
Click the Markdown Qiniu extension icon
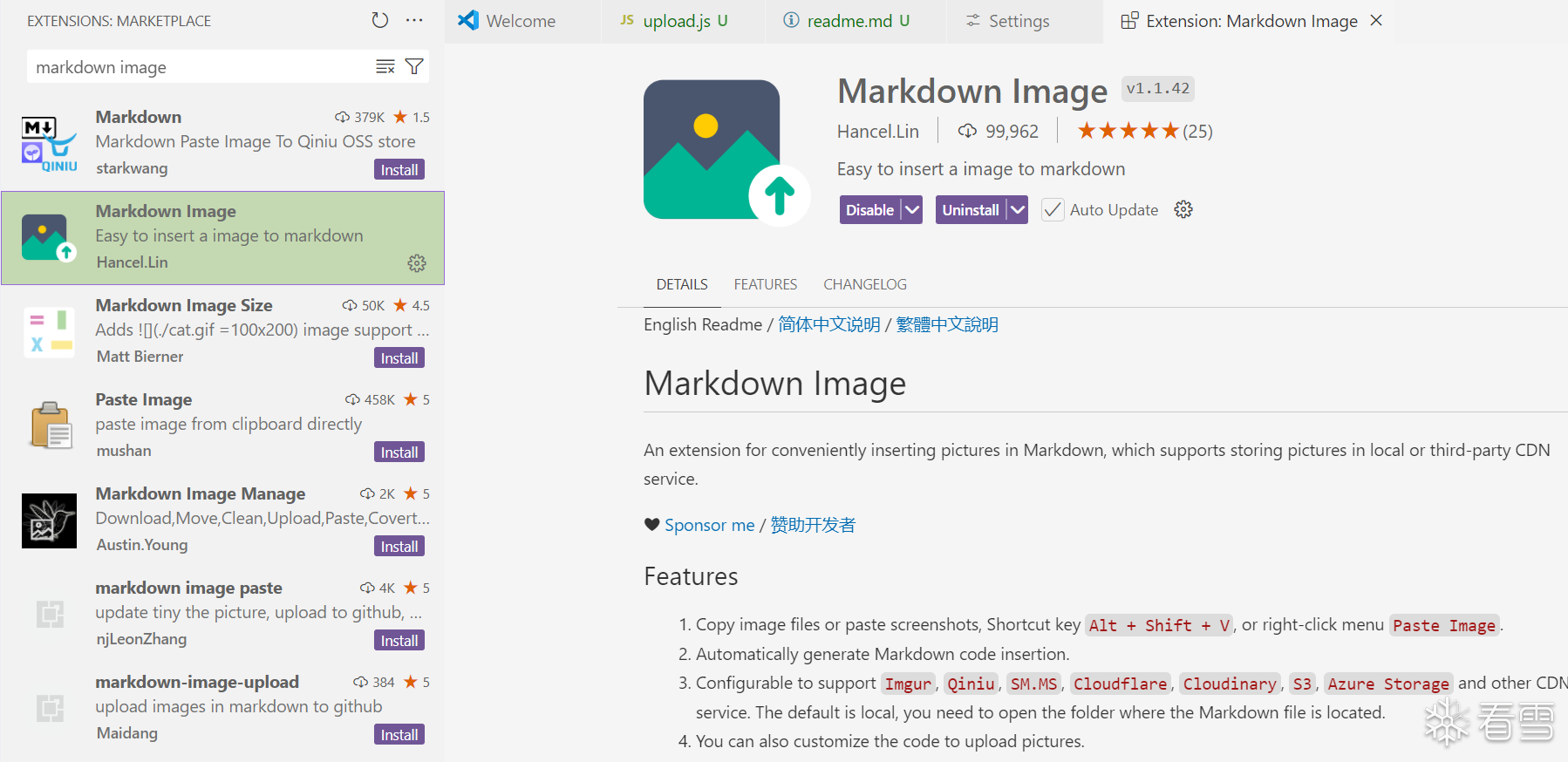49,143
